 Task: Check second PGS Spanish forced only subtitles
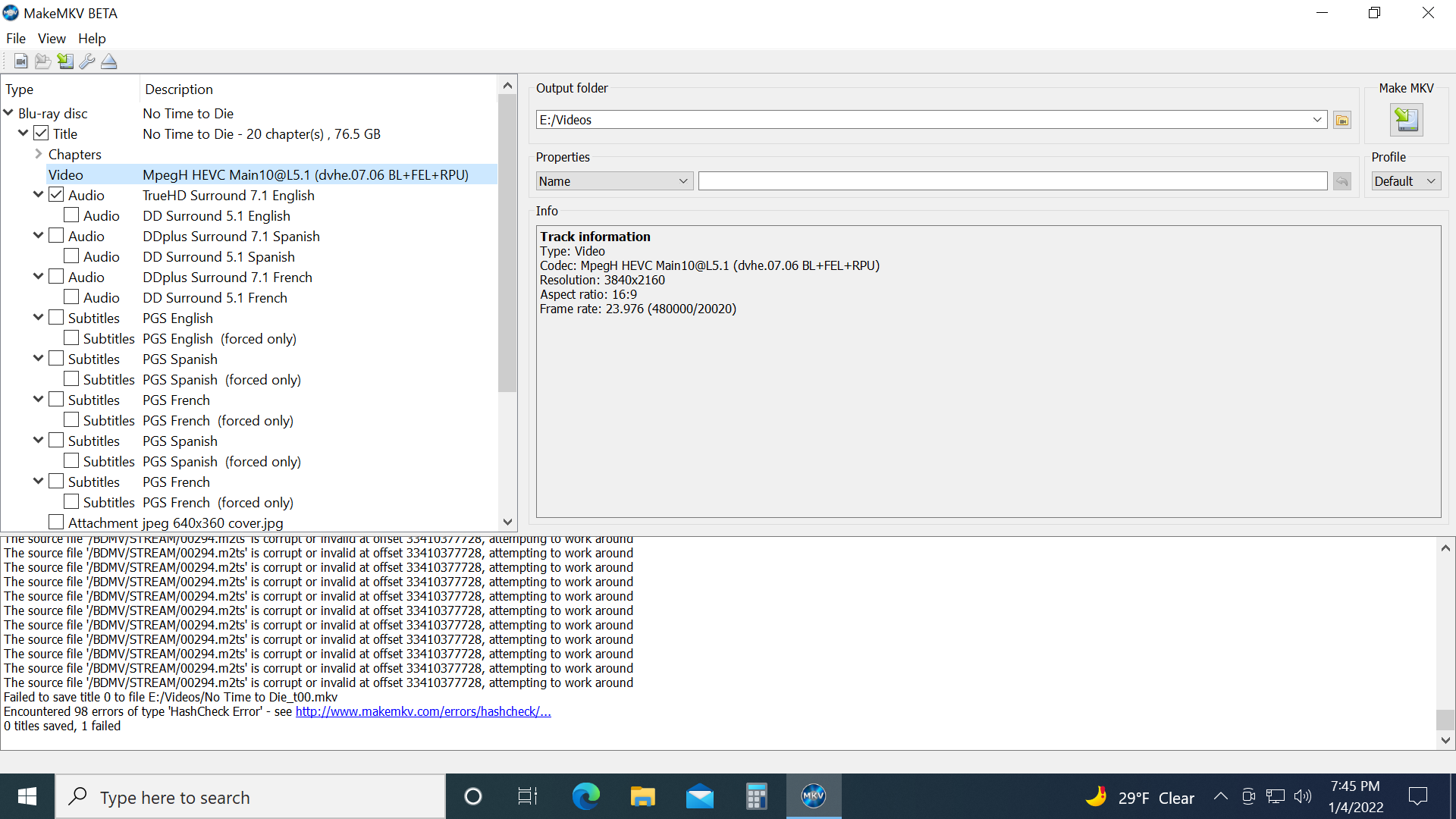(x=71, y=461)
